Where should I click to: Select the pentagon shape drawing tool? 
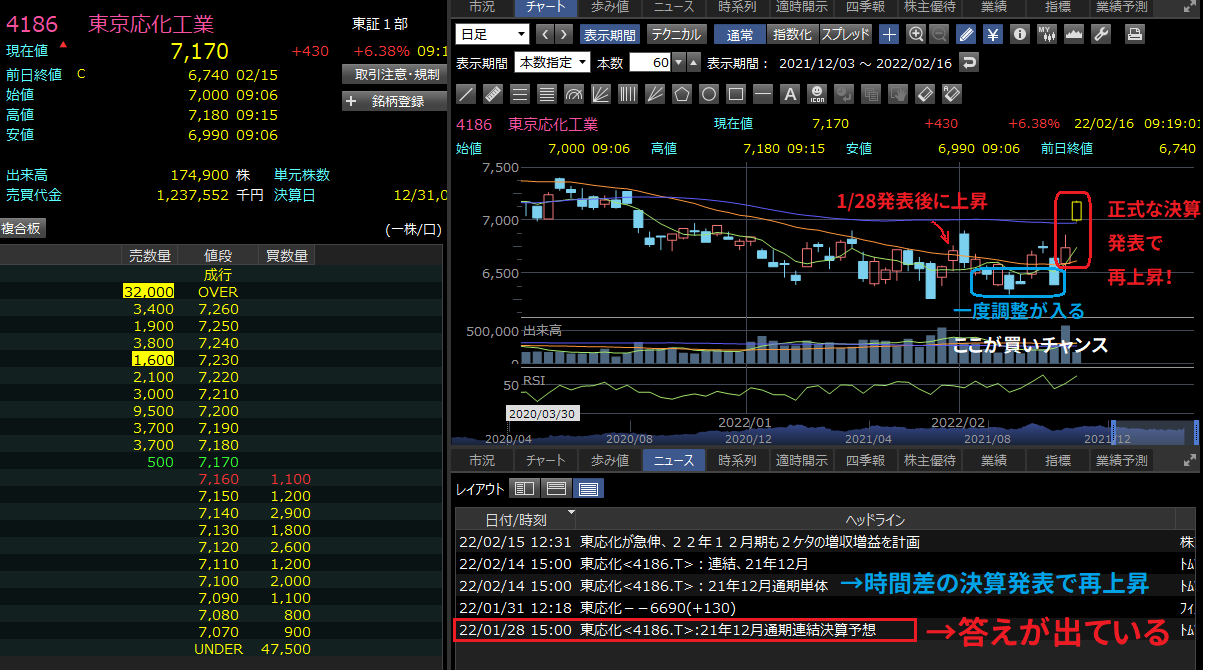click(682, 94)
